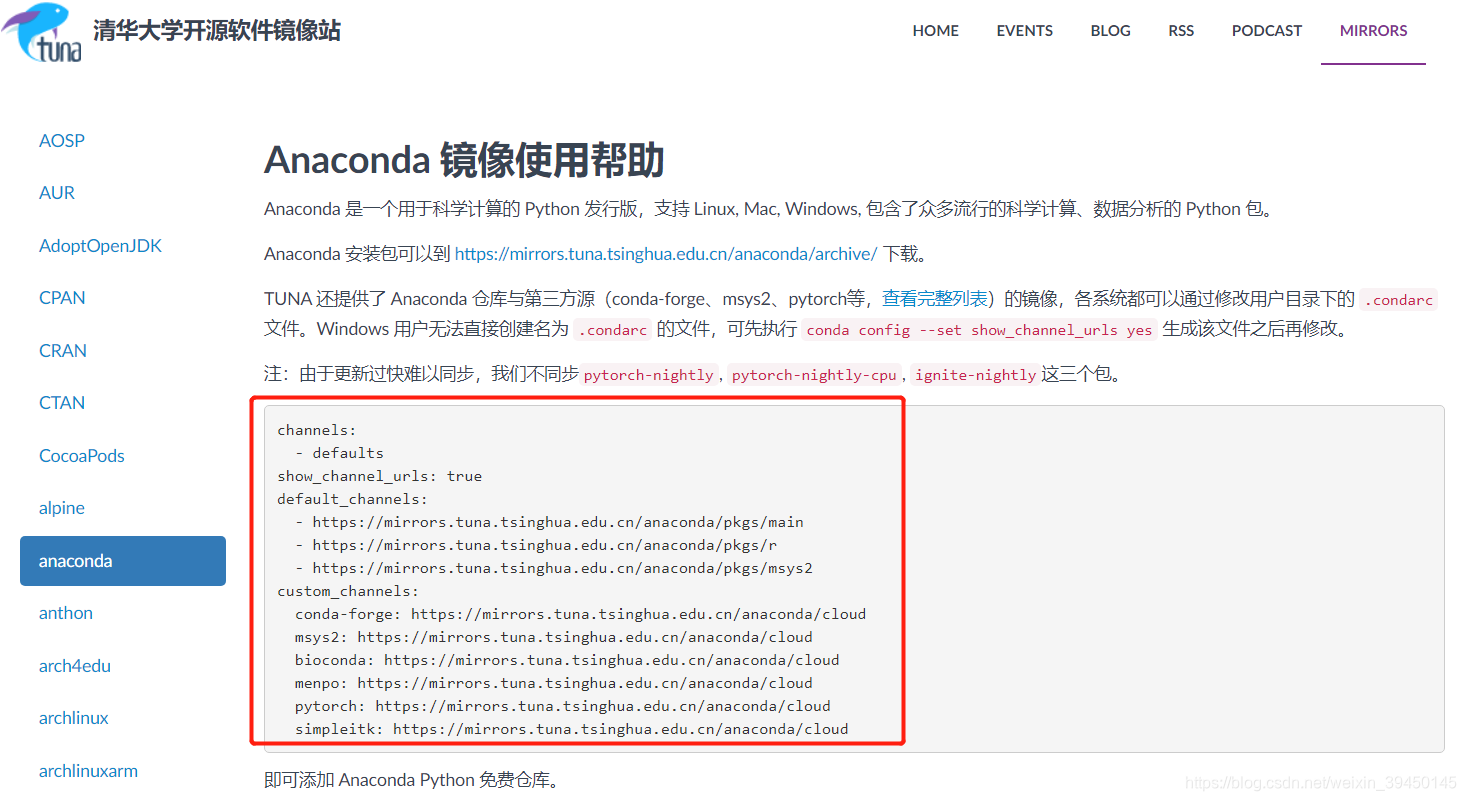This screenshot has height=801, width=1466.
Task: Open archlinux in the sidebar
Action: point(74,718)
